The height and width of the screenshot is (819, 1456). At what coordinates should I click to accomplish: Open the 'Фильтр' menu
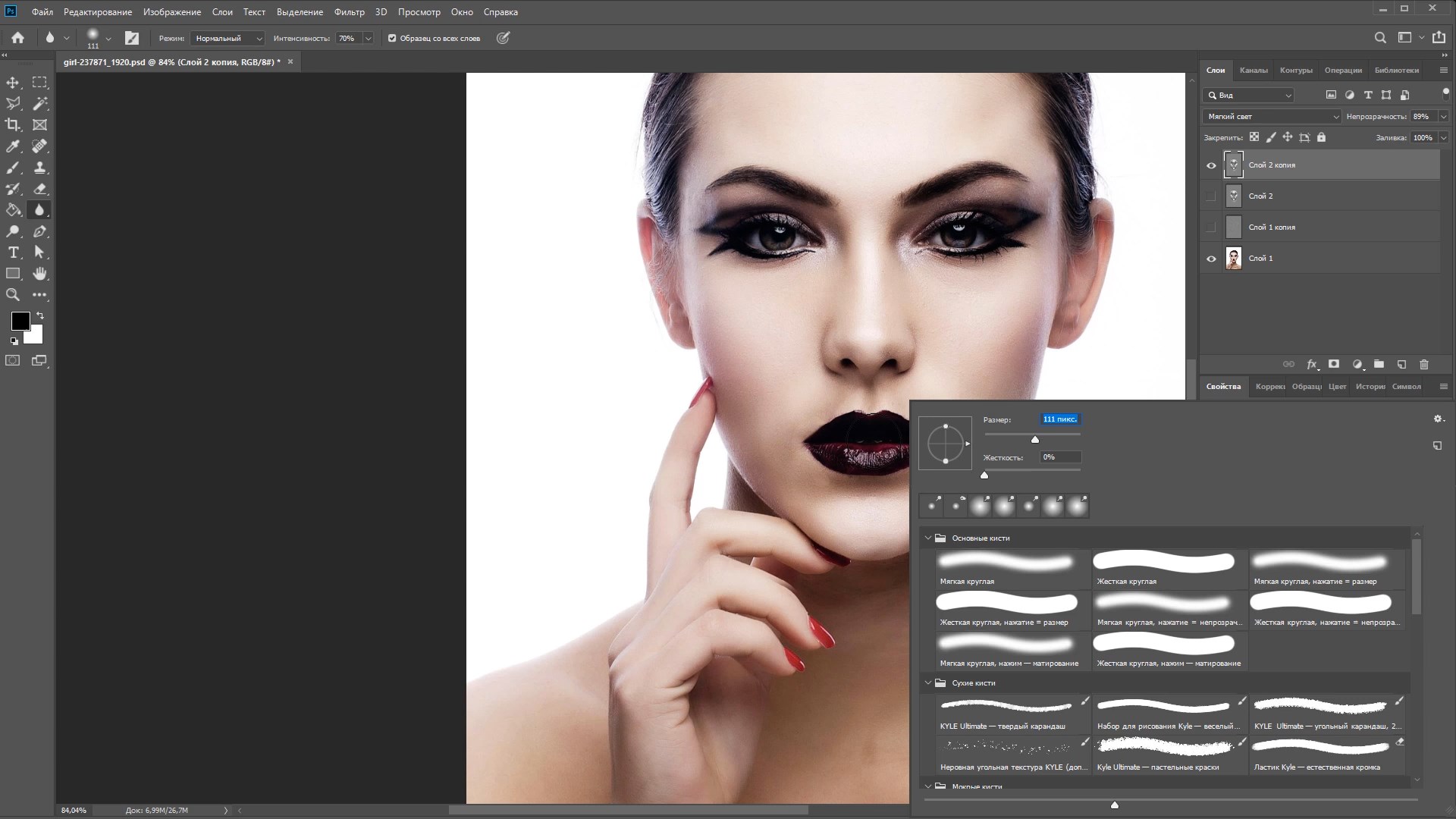349,12
